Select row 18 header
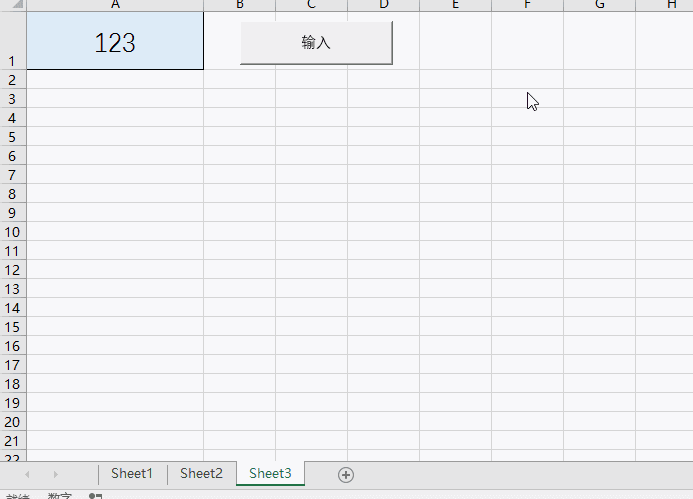Image resolution: width=693 pixels, height=499 pixels. [x=13, y=384]
